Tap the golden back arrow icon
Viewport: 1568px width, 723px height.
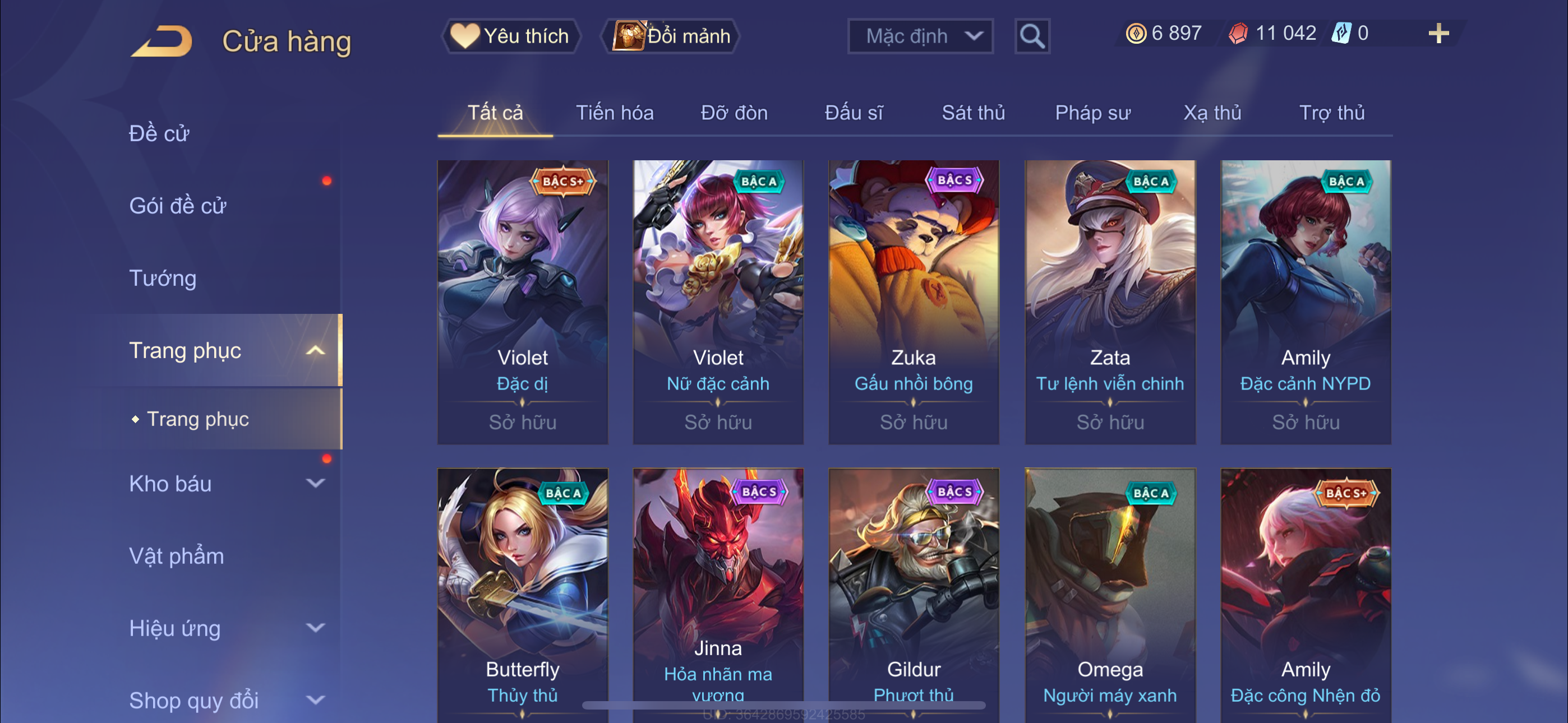click(x=162, y=41)
